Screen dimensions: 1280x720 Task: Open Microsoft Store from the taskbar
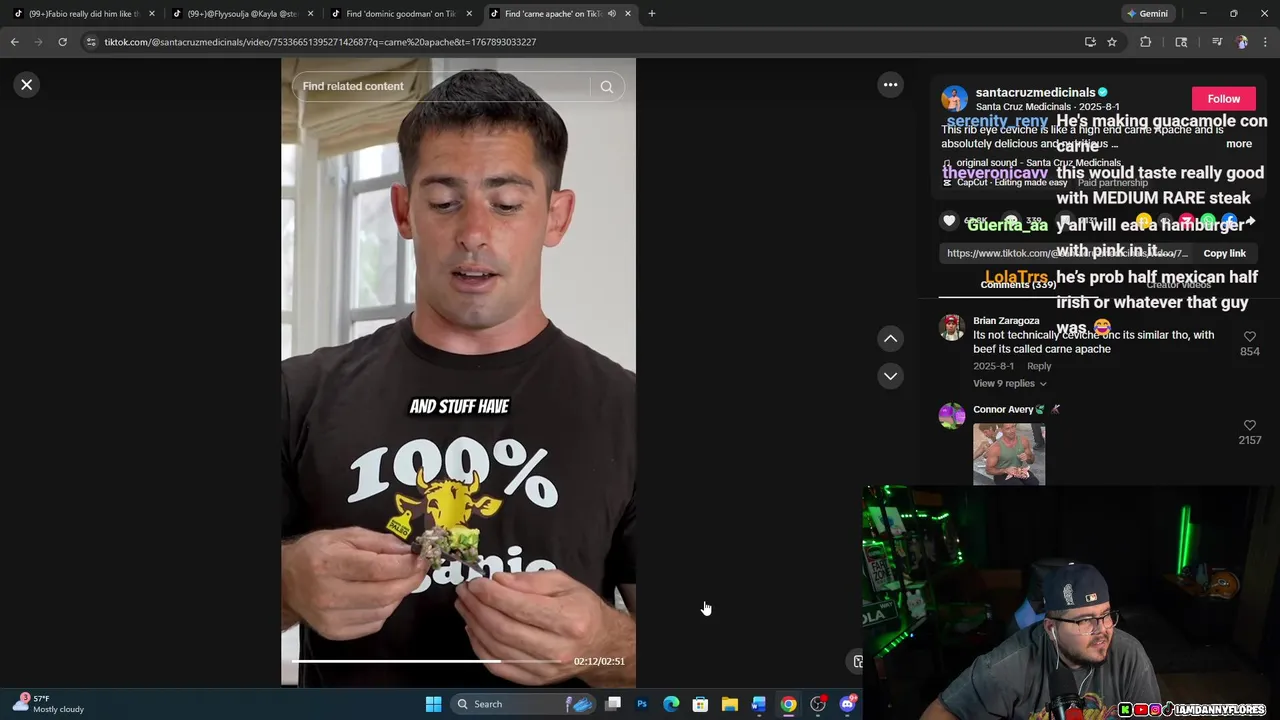click(x=700, y=704)
